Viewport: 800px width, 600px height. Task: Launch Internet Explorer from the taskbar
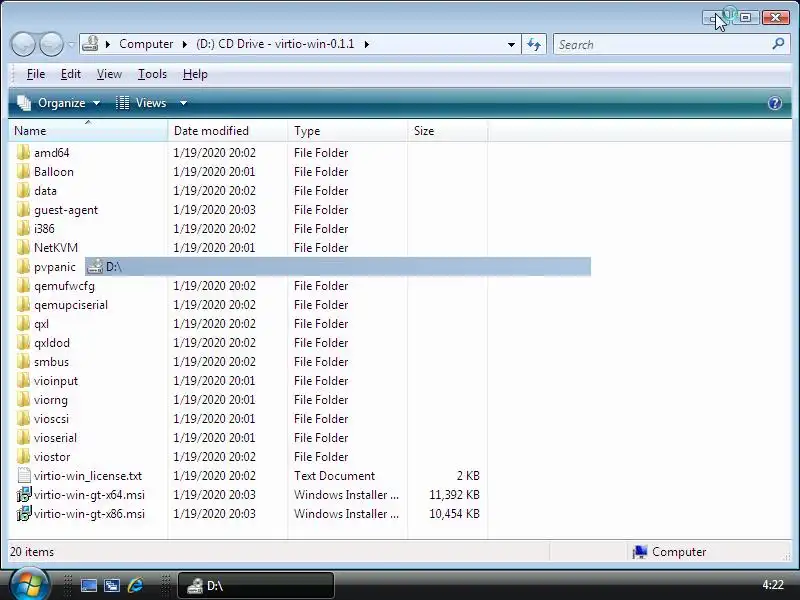[x=135, y=585]
